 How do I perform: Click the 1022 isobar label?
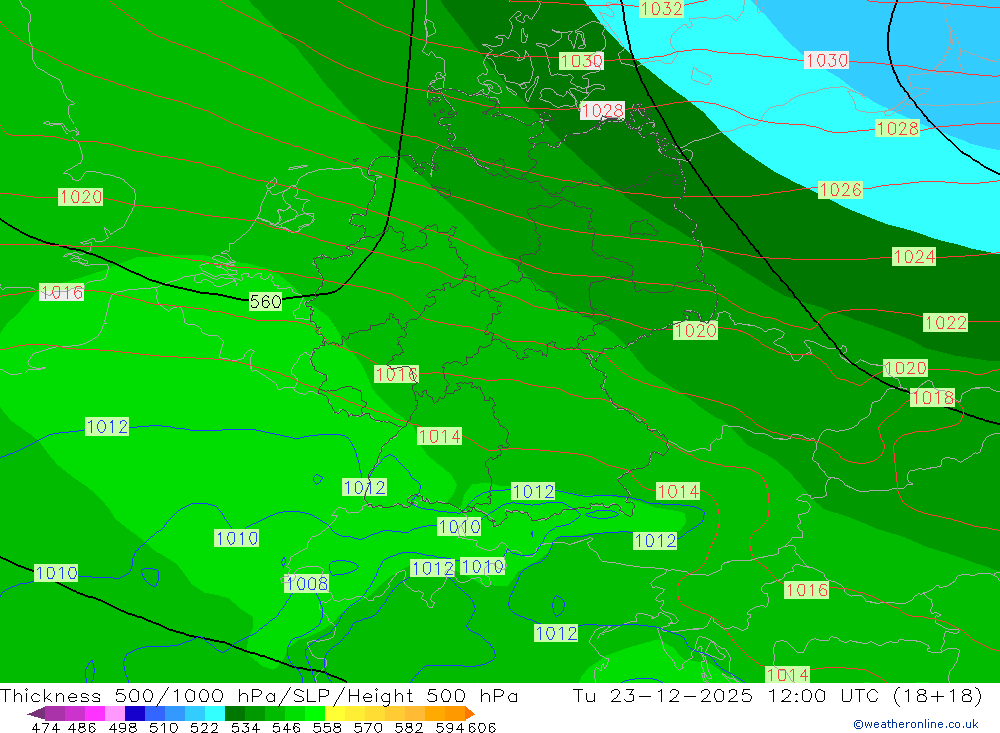point(945,322)
